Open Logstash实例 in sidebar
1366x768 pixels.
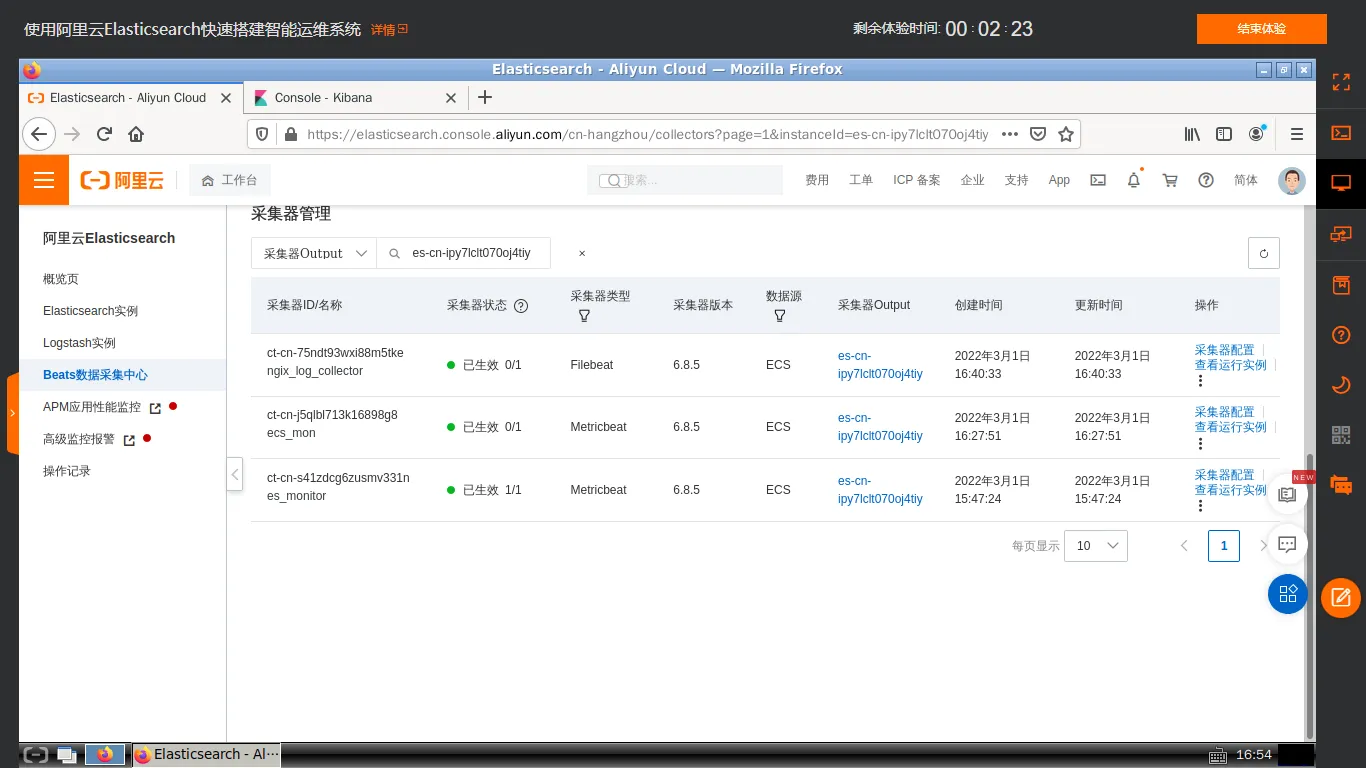click(x=80, y=343)
